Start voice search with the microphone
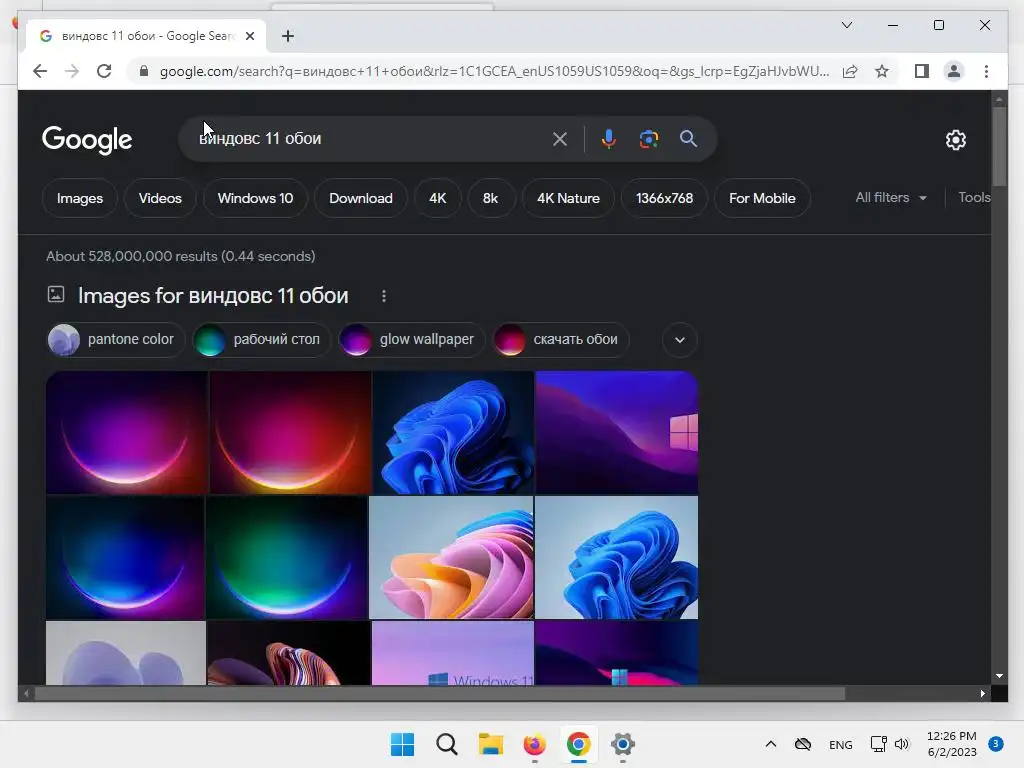Screen dimensions: 1024x768 [x=609, y=138]
